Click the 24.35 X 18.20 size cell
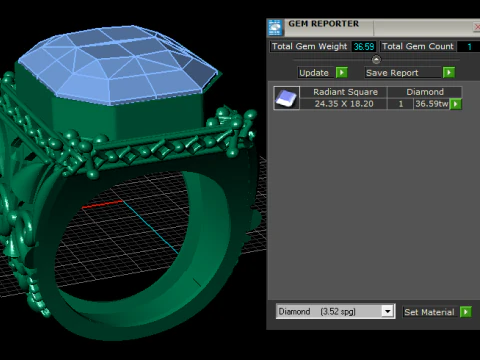480x360 pixels. [344, 104]
